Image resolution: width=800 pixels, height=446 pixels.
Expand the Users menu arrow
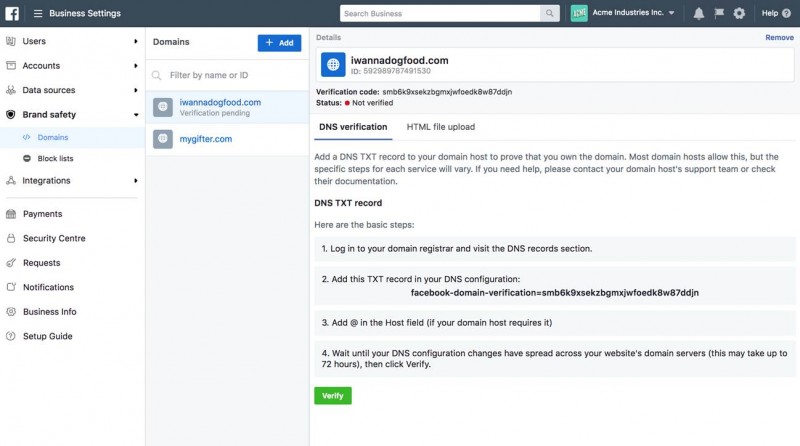click(136, 41)
